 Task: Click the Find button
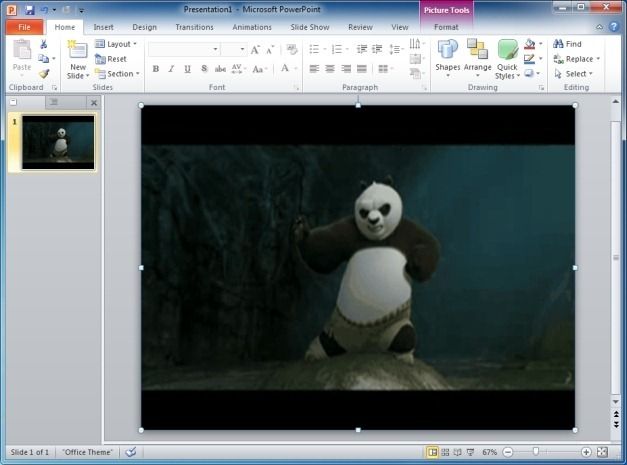(567, 44)
